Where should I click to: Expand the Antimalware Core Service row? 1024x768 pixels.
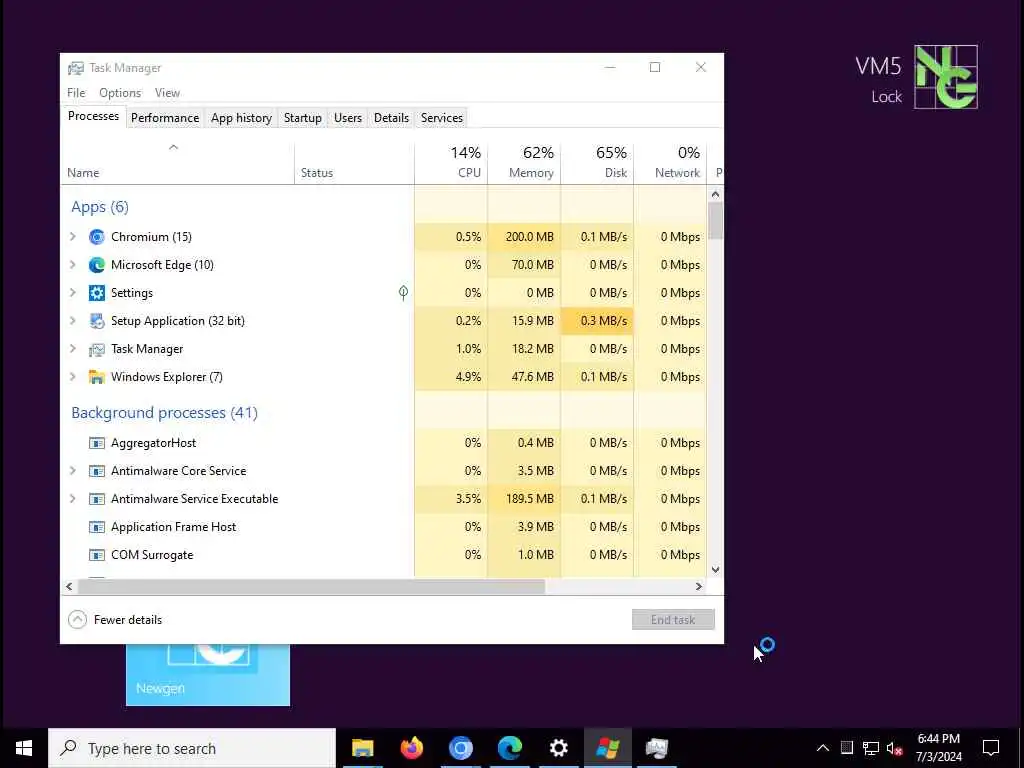[x=72, y=471]
